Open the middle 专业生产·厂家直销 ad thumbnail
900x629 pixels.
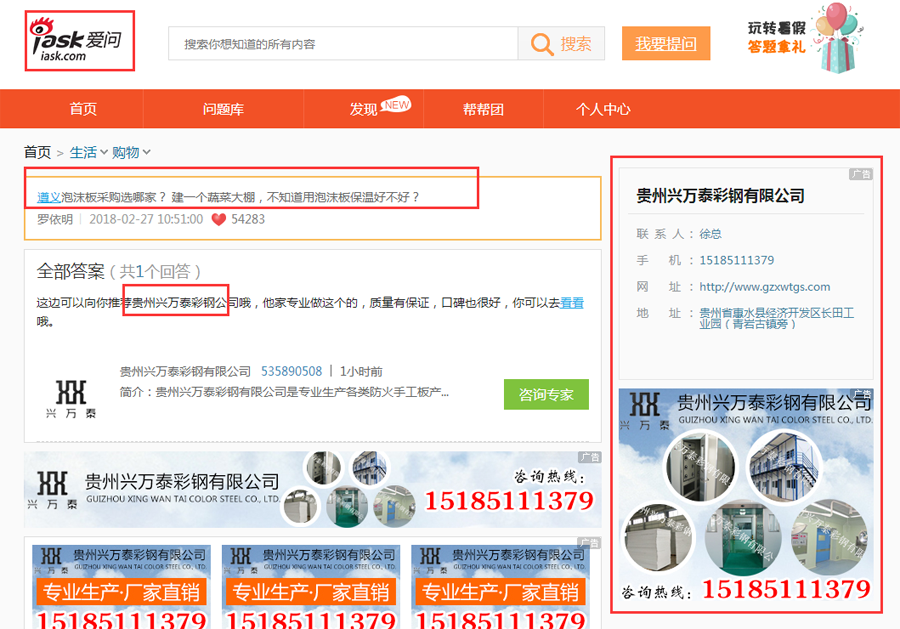click(311, 587)
